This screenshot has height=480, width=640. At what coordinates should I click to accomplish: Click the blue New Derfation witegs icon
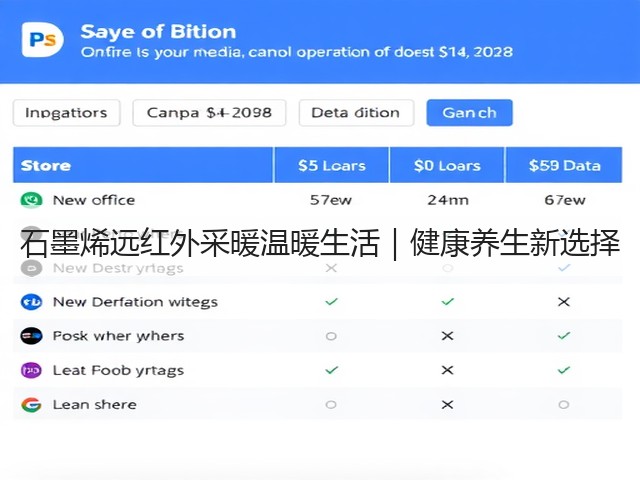pyautogui.click(x=31, y=302)
